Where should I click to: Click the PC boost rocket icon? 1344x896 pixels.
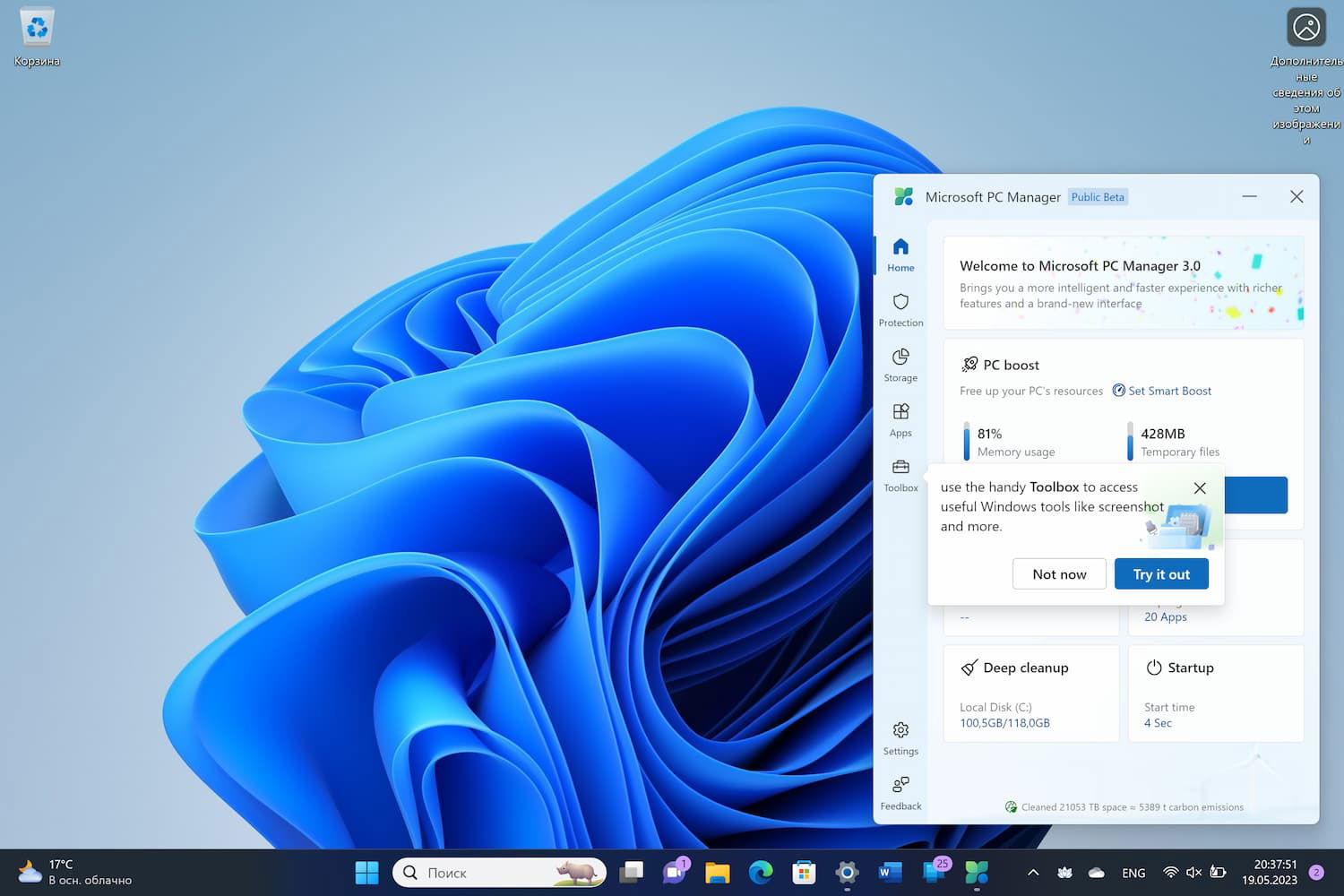tap(969, 365)
